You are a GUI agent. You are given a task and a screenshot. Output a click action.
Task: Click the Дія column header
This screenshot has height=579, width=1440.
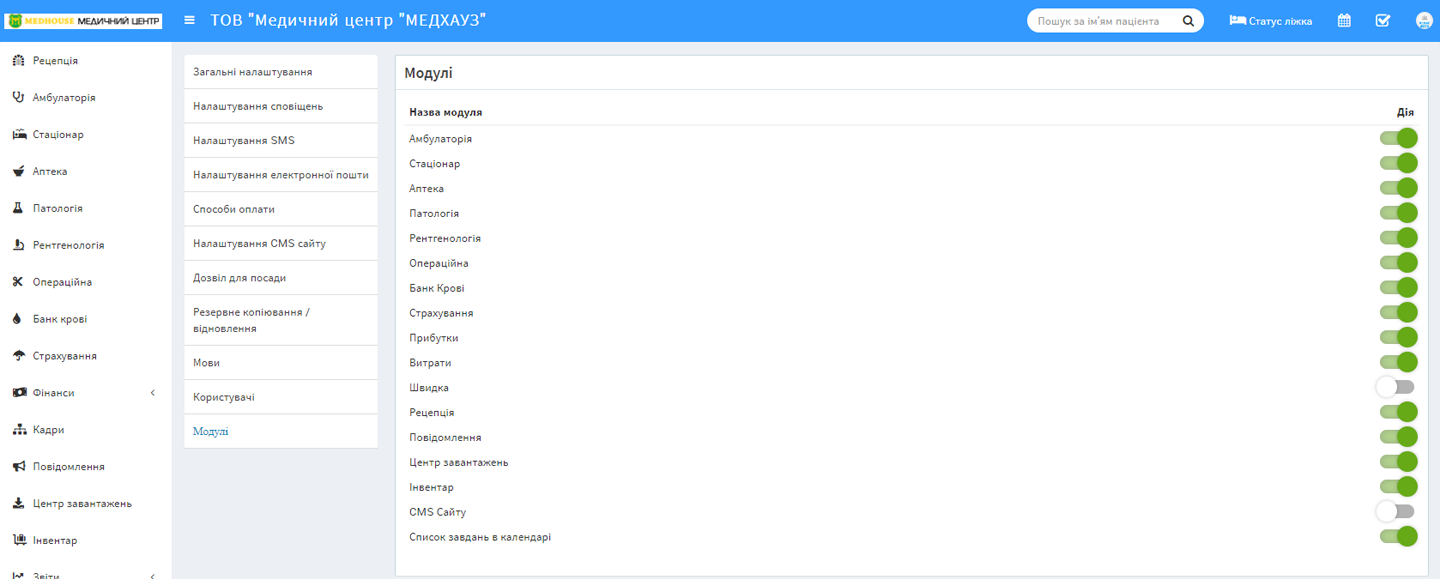tap(1405, 112)
